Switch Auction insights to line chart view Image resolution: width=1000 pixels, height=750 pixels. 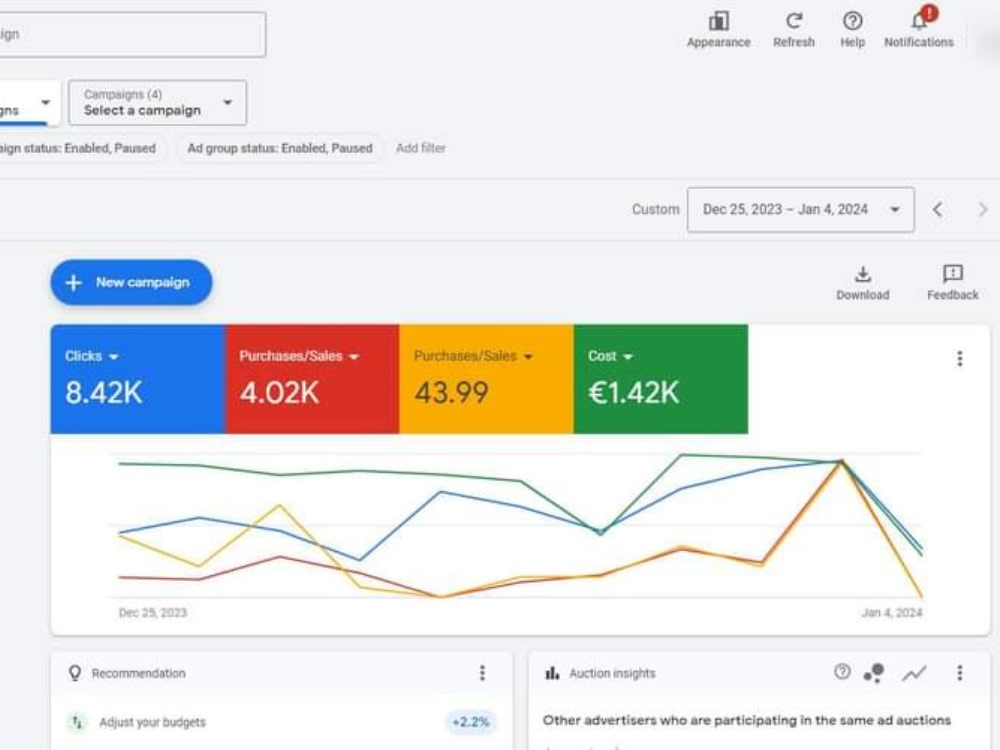coord(914,673)
